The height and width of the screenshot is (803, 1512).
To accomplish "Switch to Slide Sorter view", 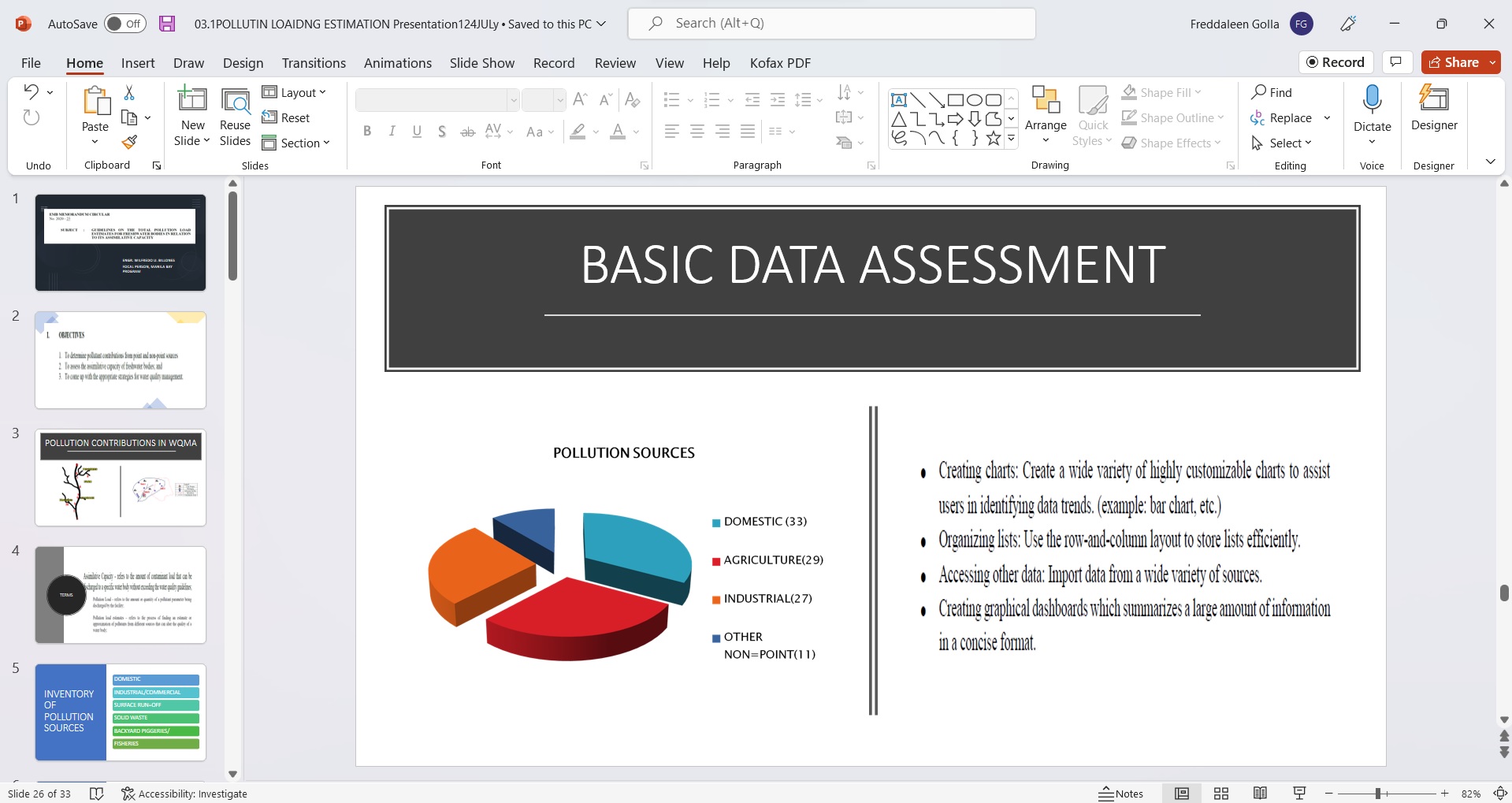I will [x=1221, y=794].
